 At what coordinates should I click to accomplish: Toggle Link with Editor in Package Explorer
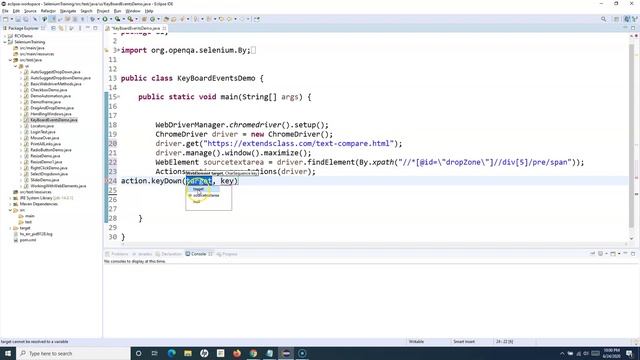(x=61, y=28)
